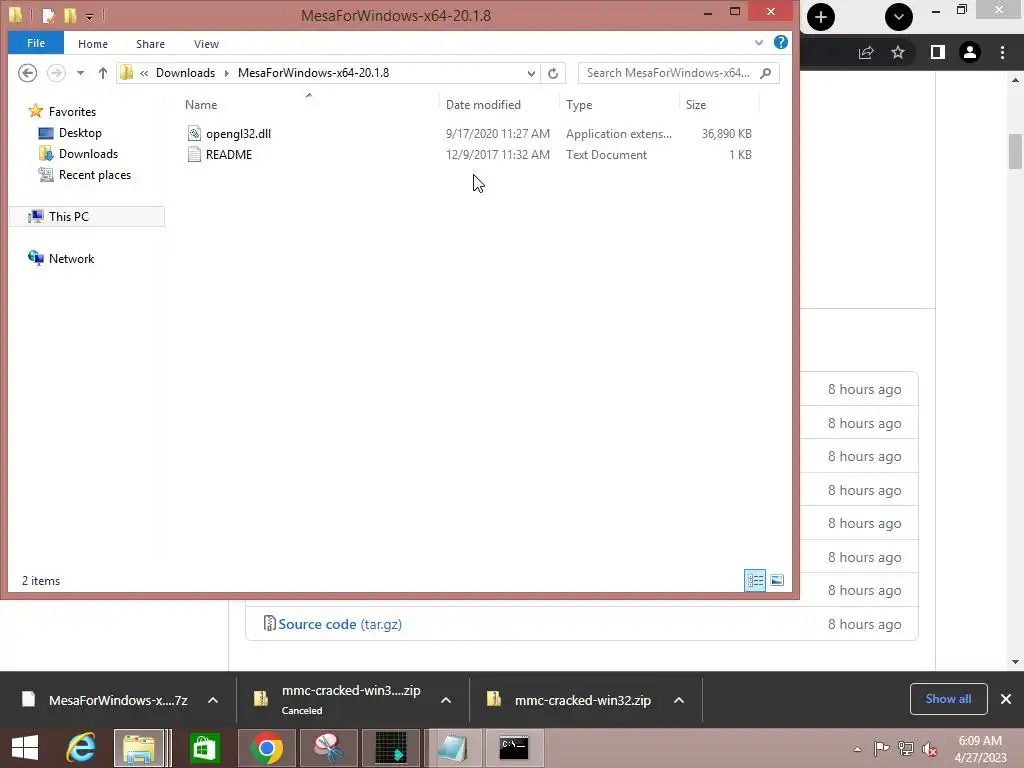
Task: Open recent locations dropdown arrow
Action: tap(80, 73)
